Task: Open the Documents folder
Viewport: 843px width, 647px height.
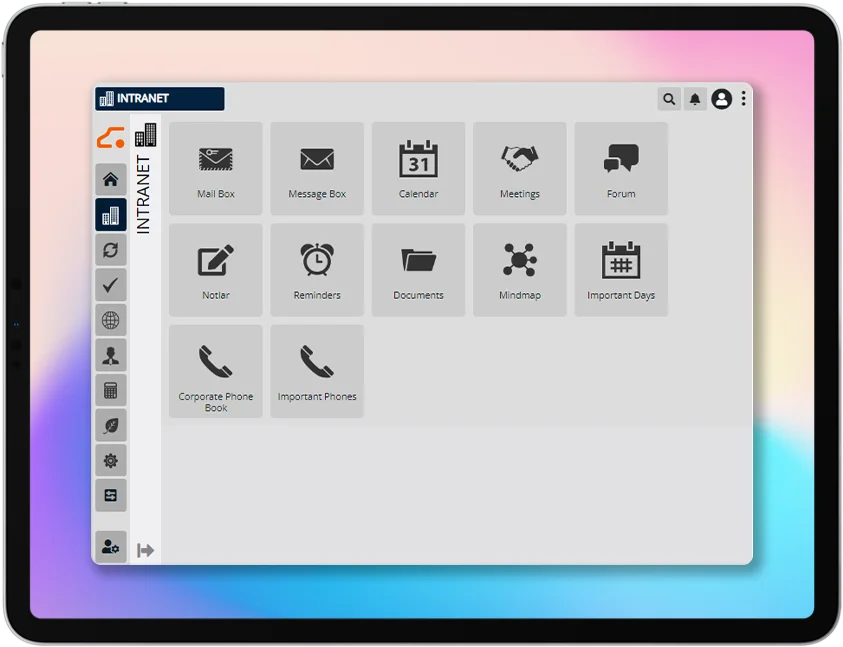Action: click(x=418, y=268)
